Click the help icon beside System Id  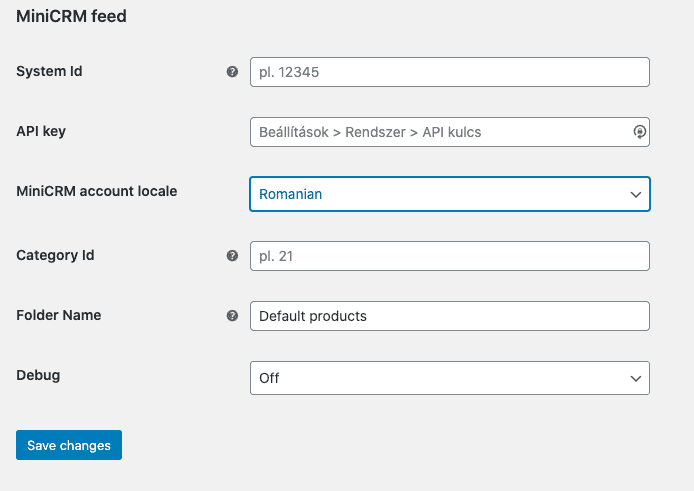pos(232,72)
